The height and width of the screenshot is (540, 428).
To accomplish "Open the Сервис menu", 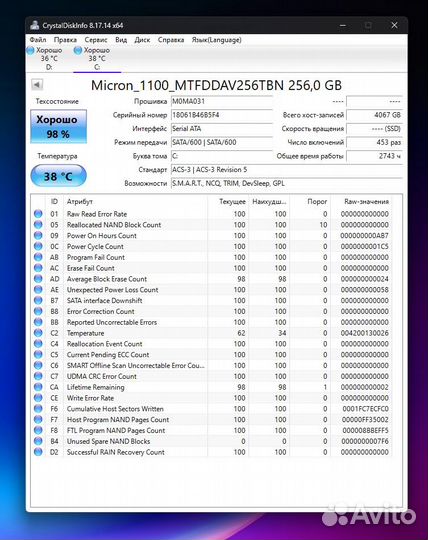I will pos(96,40).
